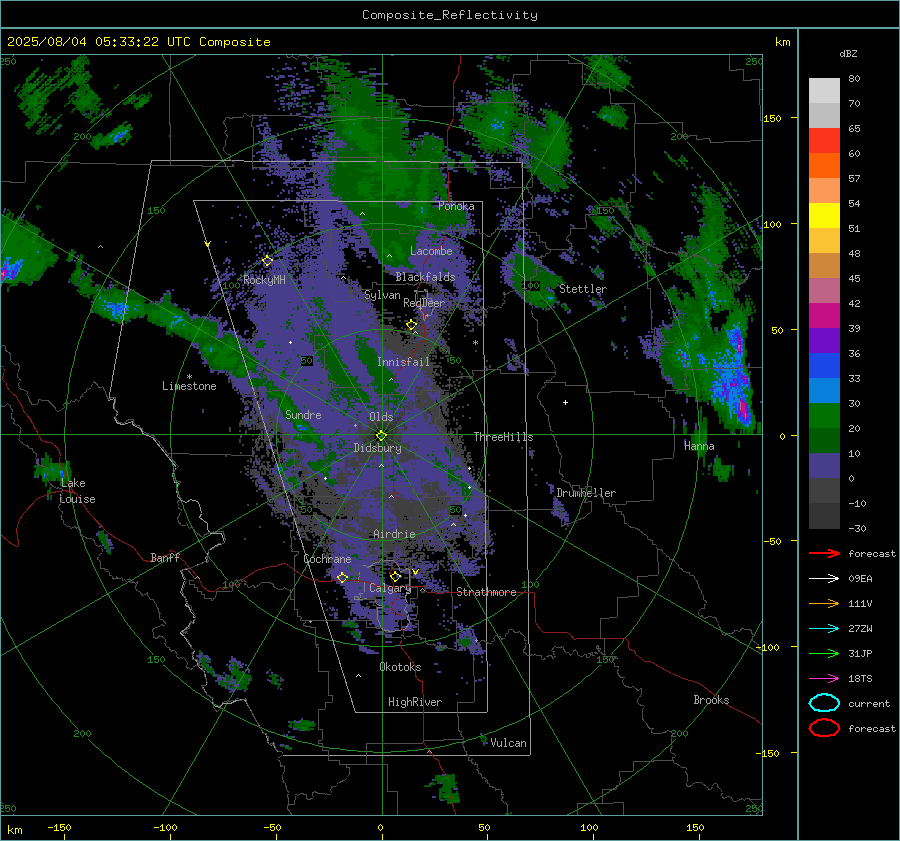The height and width of the screenshot is (841, 900).
Task: Click the Sundre city label
Action: coord(303,415)
